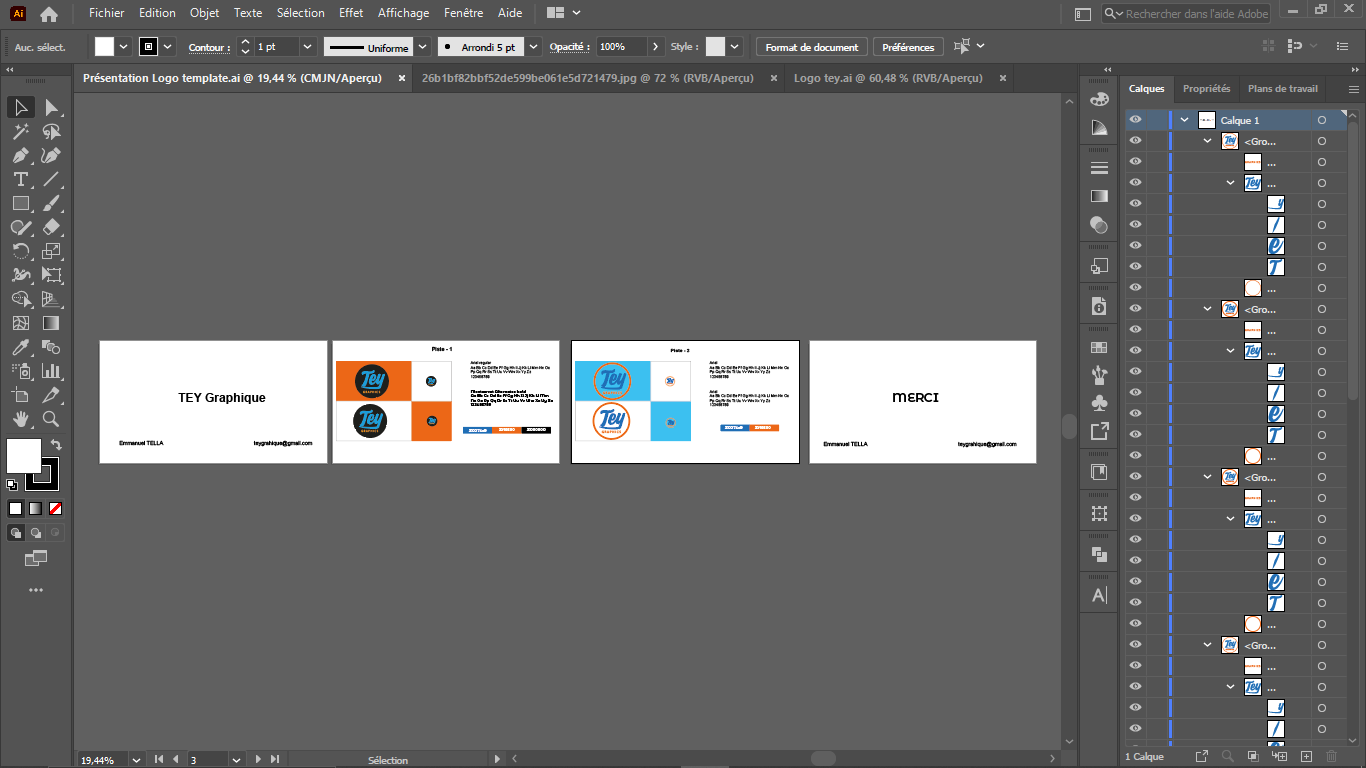The height and width of the screenshot is (768, 1366).
Task: Click Calque 1 target circle
Action: [x=1321, y=120]
